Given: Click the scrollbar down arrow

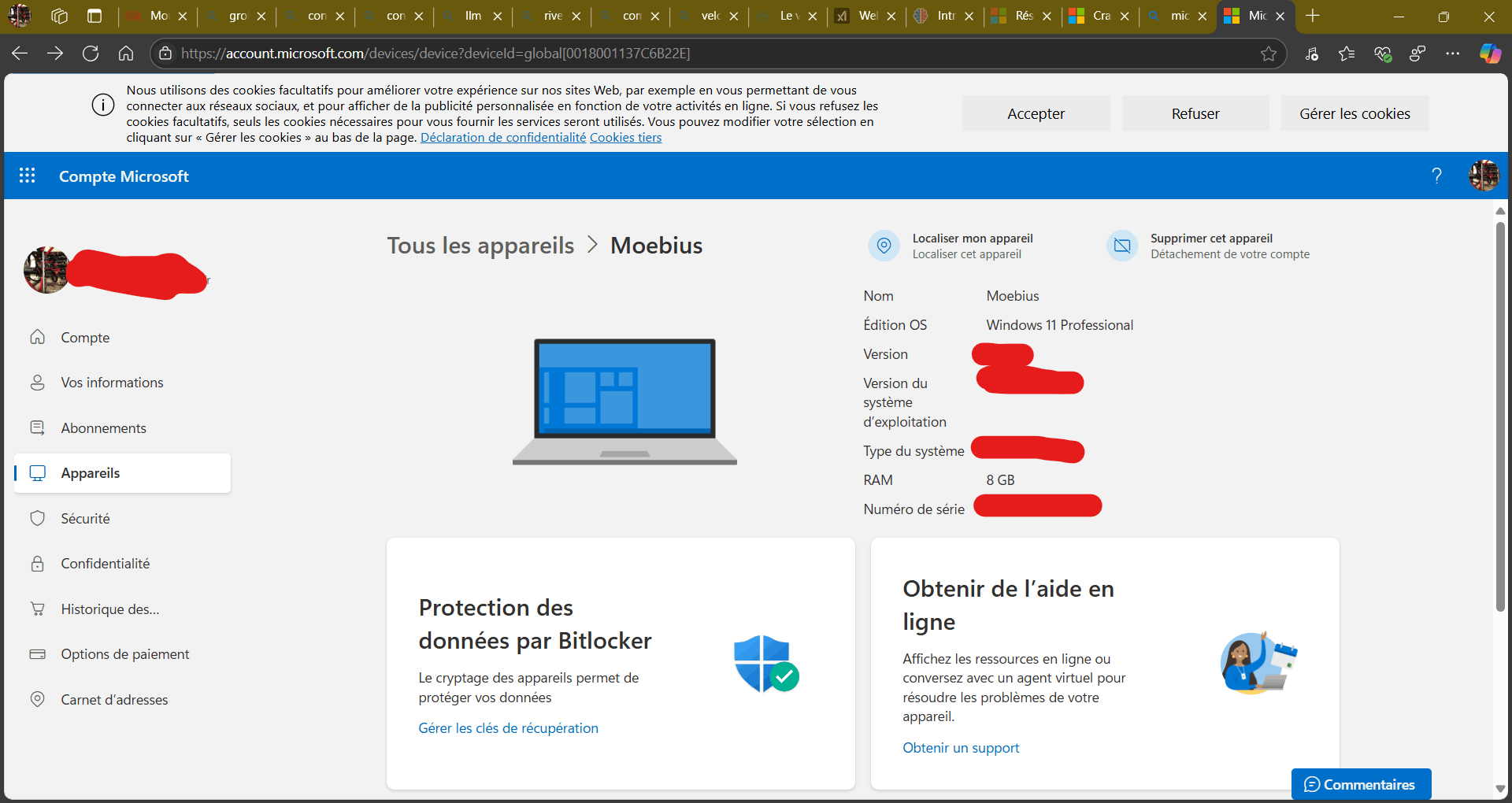Looking at the screenshot, I should click(x=1500, y=789).
